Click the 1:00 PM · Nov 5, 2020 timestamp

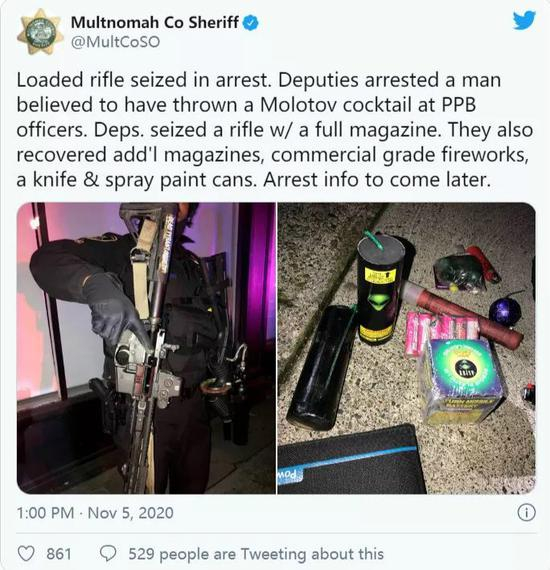(95, 513)
